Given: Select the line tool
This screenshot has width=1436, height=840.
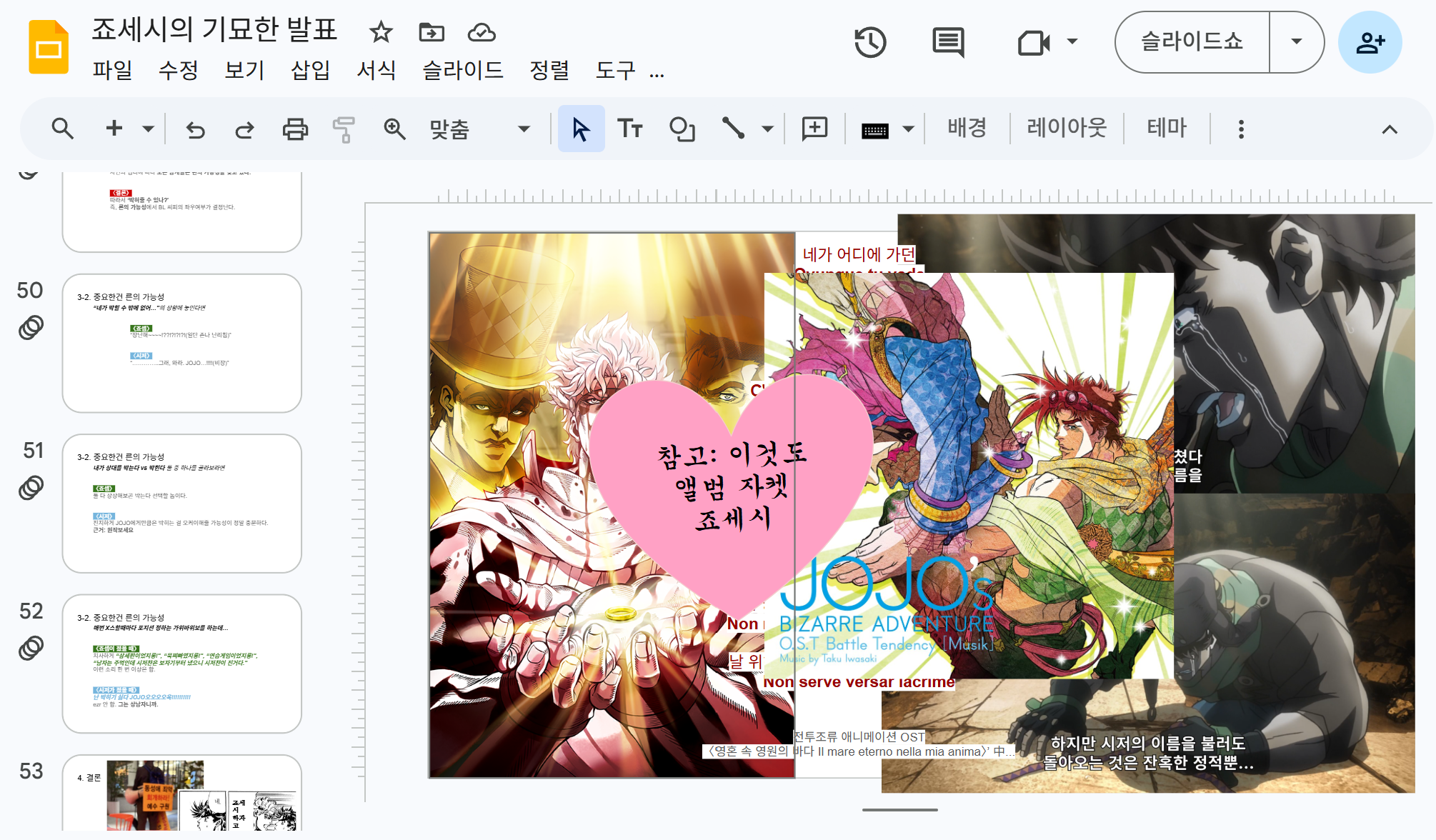Looking at the screenshot, I should [733, 129].
